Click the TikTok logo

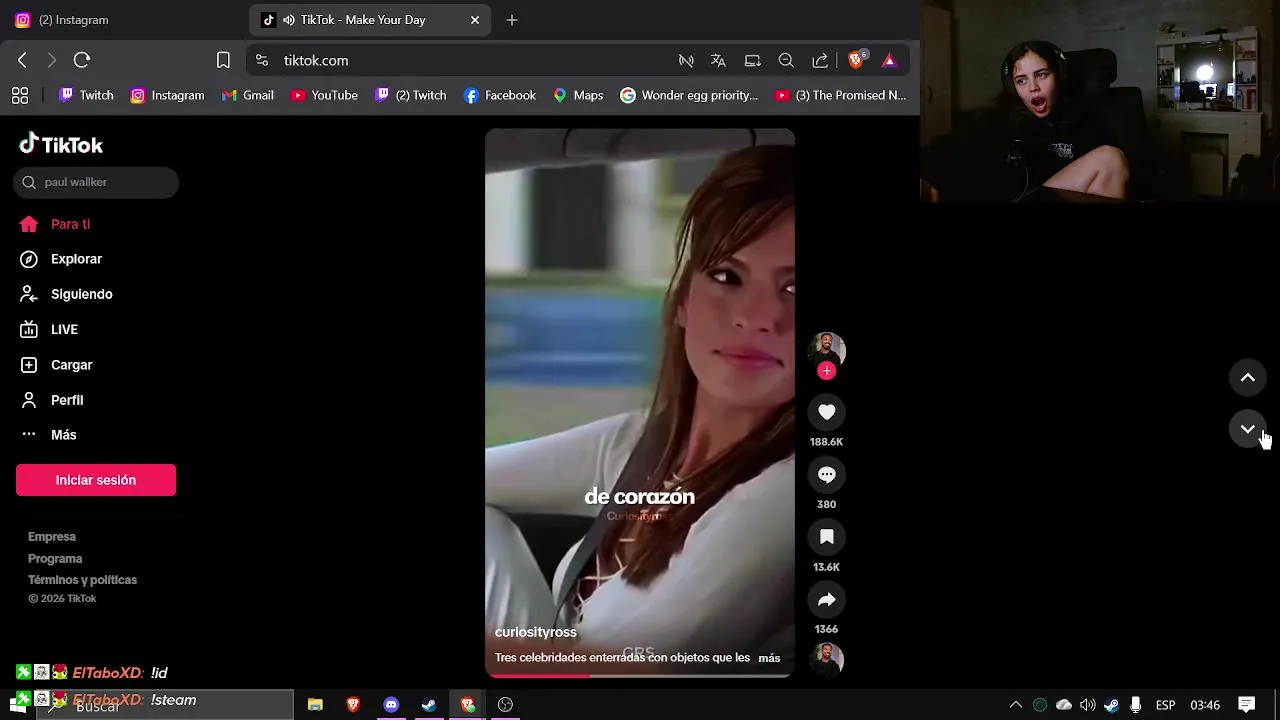click(x=61, y=144)
